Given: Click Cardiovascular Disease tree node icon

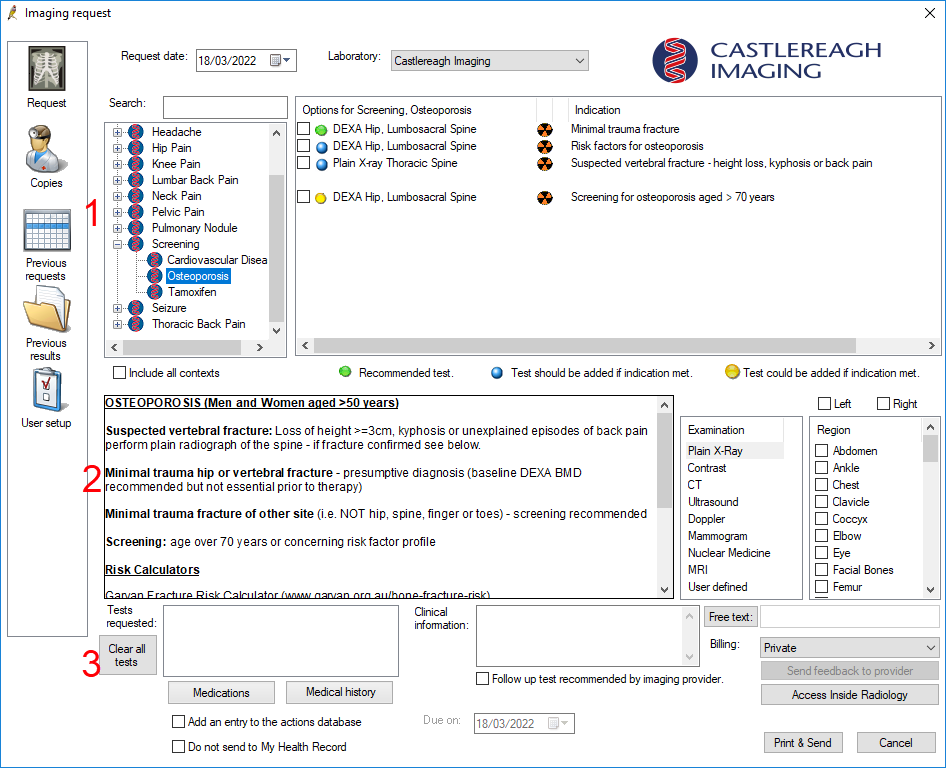Looking at the screenshot, I should coord(155,260).
